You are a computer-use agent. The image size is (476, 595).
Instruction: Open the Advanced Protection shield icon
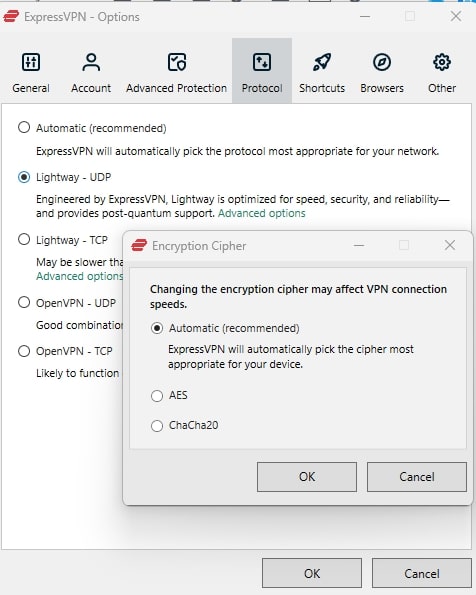pos(177,62)
